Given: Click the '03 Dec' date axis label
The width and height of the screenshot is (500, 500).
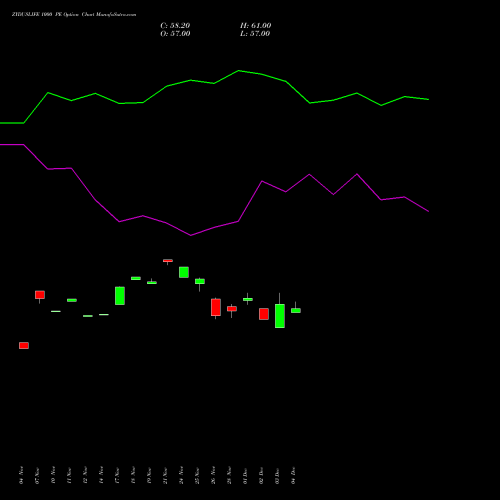Looking at the screenshot, I should coord(277,475).
